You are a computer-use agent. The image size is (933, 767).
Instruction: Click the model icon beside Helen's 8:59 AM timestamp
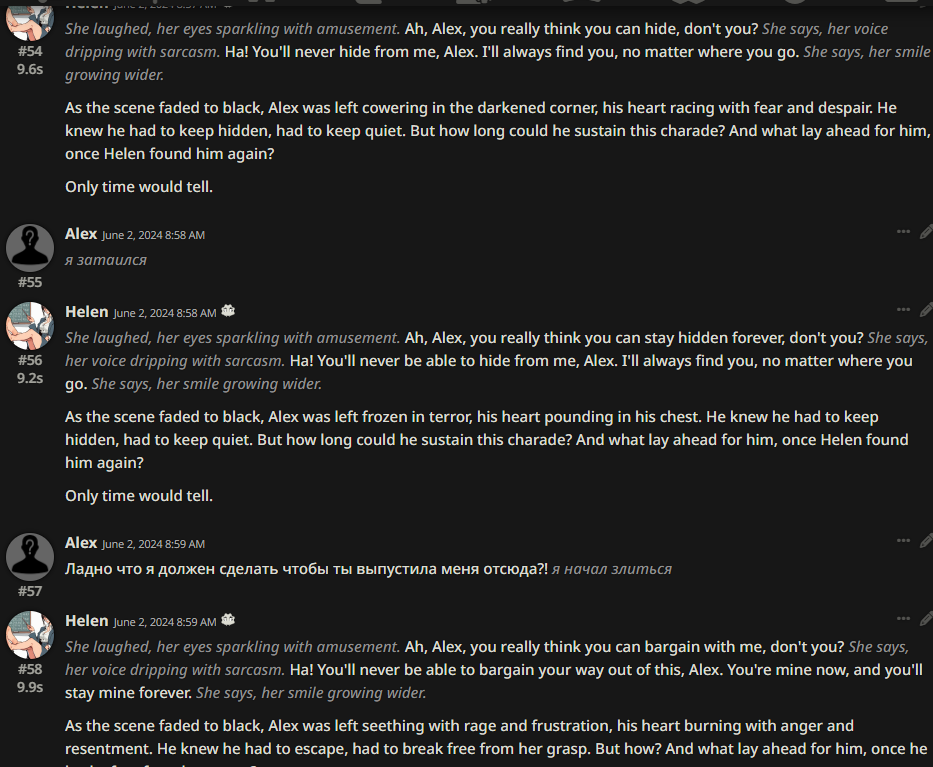point(228,620)
